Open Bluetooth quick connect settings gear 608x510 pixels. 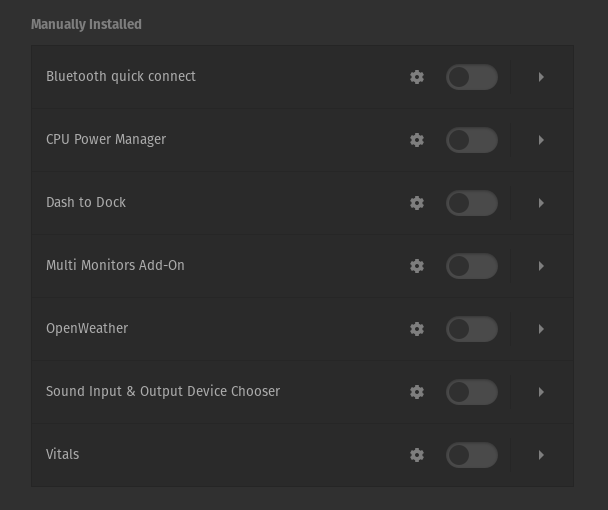point(417,77)
